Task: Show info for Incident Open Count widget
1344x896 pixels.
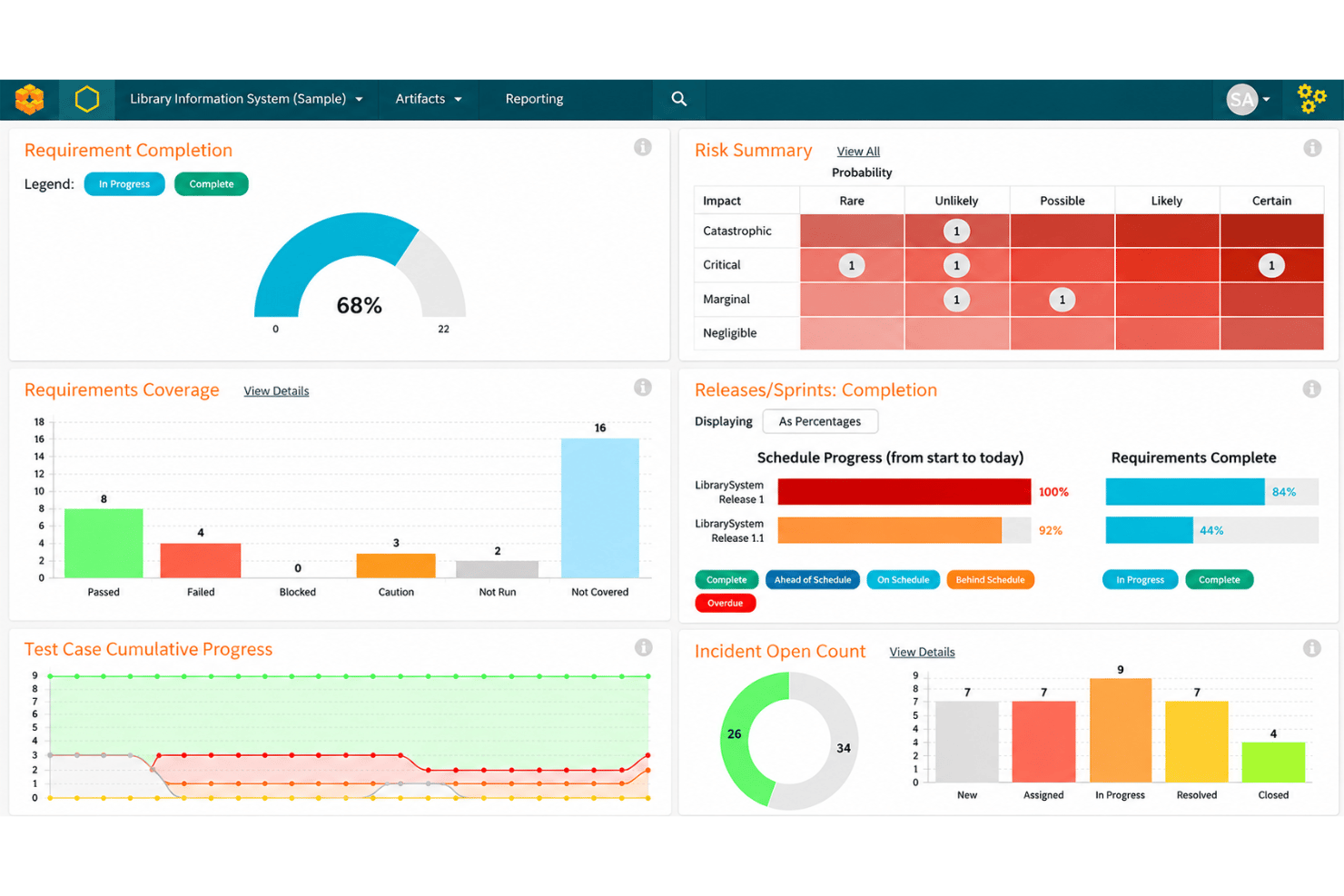Action: (x=1312, y=648)
